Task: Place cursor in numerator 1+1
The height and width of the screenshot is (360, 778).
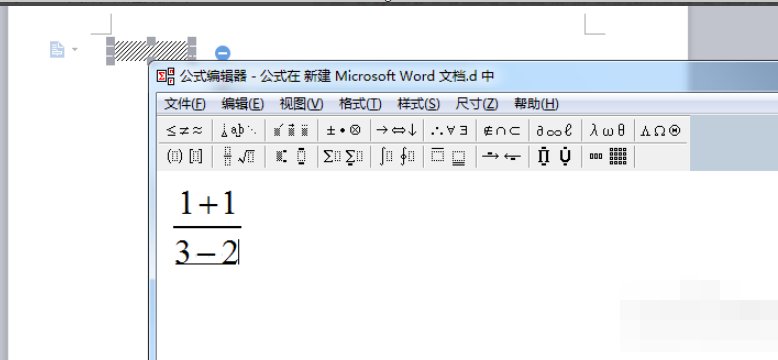Action: pos(207,203)
